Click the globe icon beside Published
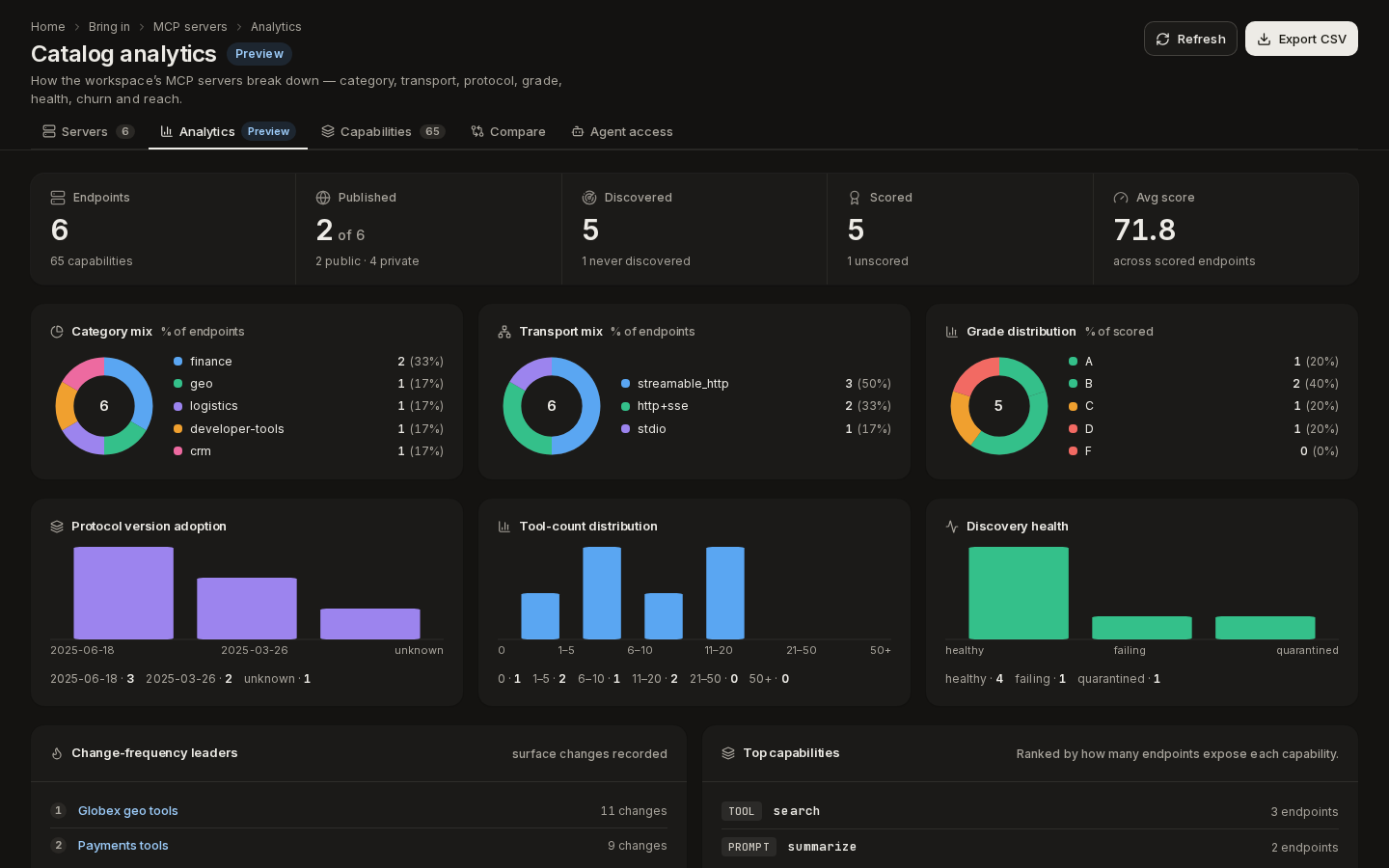This screenshot has width=1389, height=868. pos(323,198)
